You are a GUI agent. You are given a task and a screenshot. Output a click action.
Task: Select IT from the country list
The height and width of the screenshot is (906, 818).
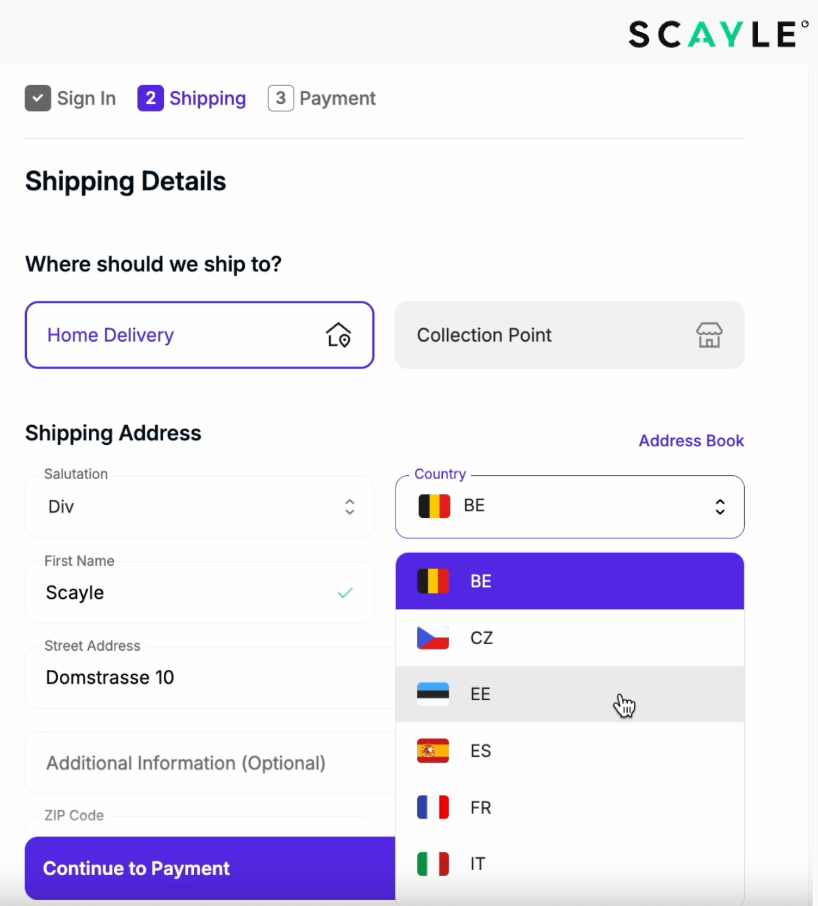click(478, 864)
